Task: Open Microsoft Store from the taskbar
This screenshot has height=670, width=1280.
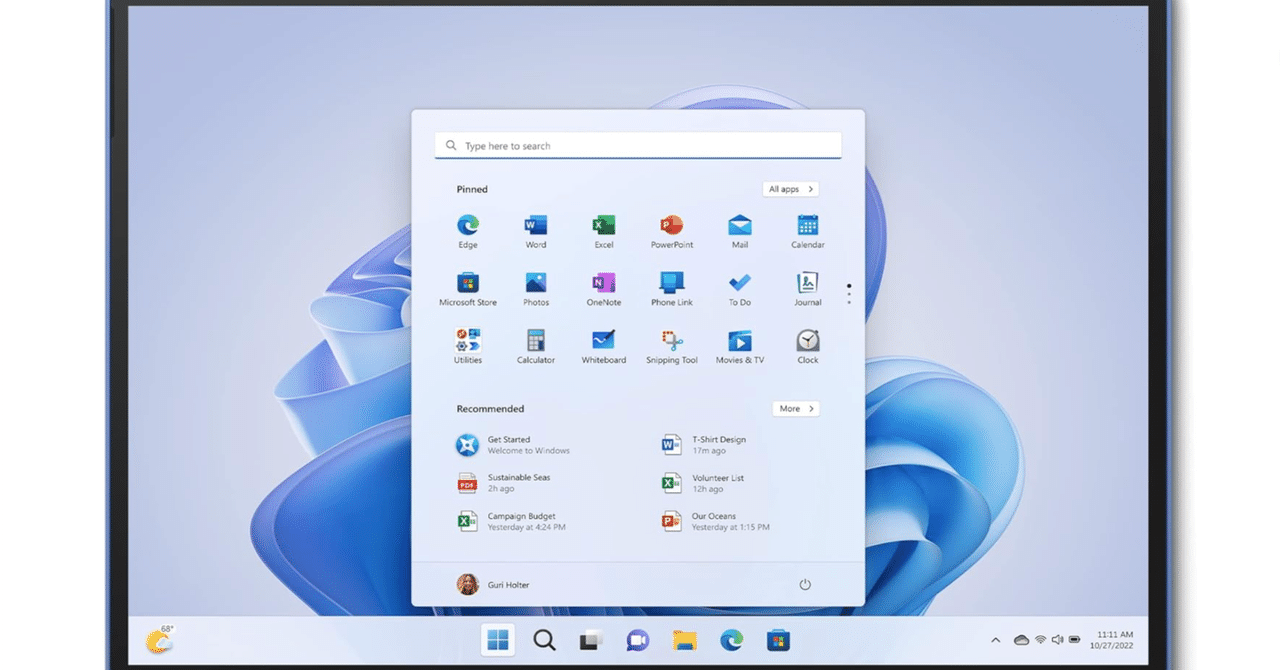Action: point(778,640)
